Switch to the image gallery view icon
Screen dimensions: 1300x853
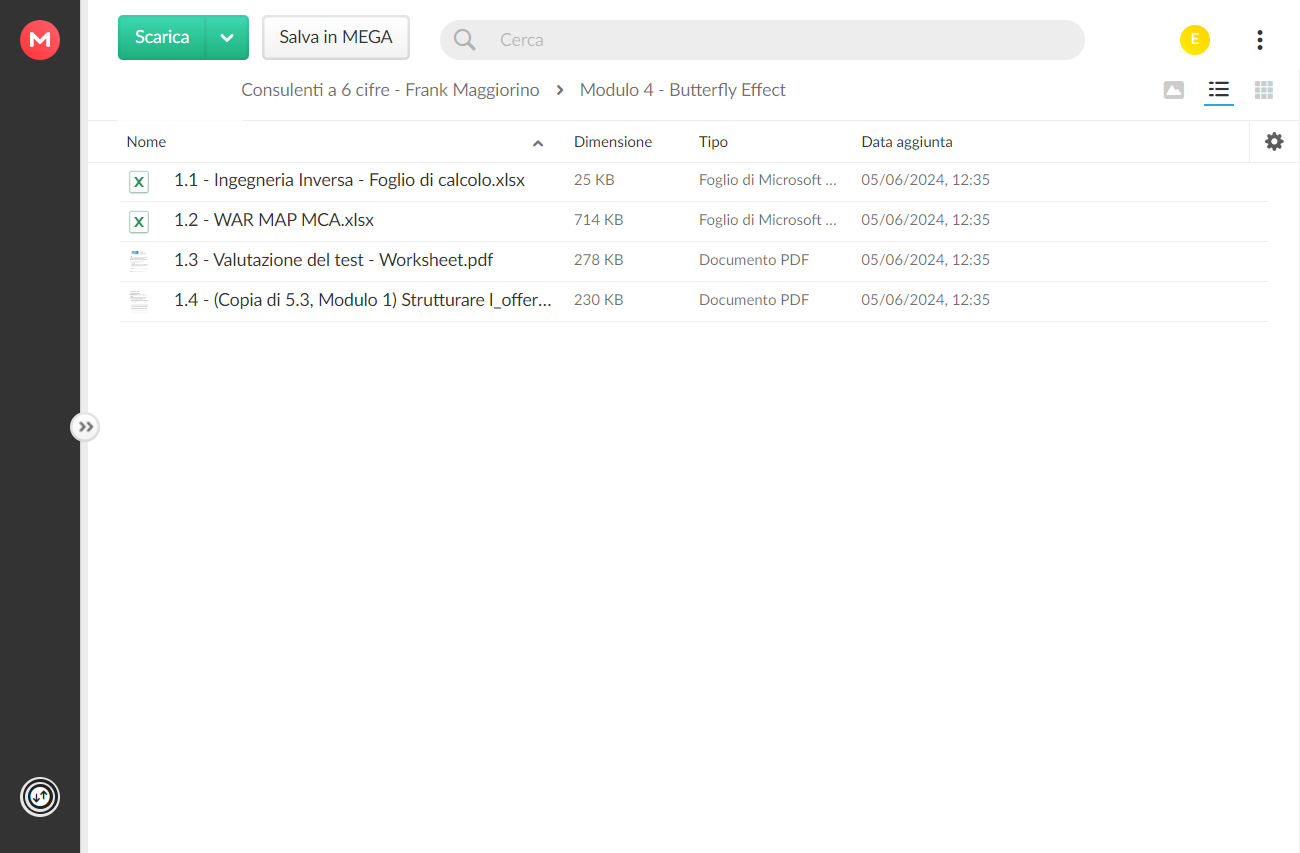pyautogui.click(x=1174, y=90)
